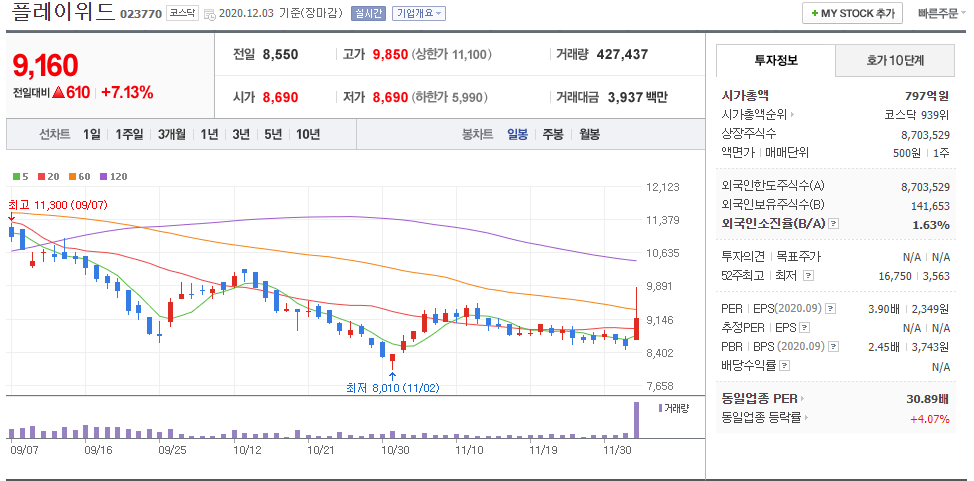
Task: Click the 고가 value 9,850
Action: pyautogui.click(x=390, y=55)
